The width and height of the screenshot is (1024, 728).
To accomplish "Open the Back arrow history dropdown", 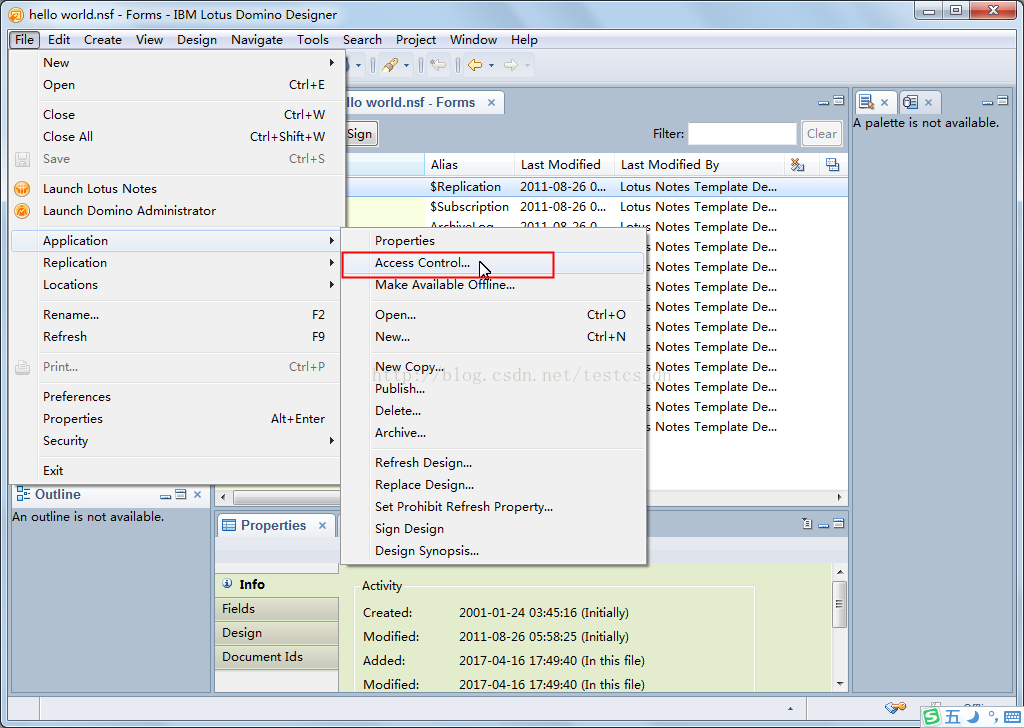I will [491, 65].
